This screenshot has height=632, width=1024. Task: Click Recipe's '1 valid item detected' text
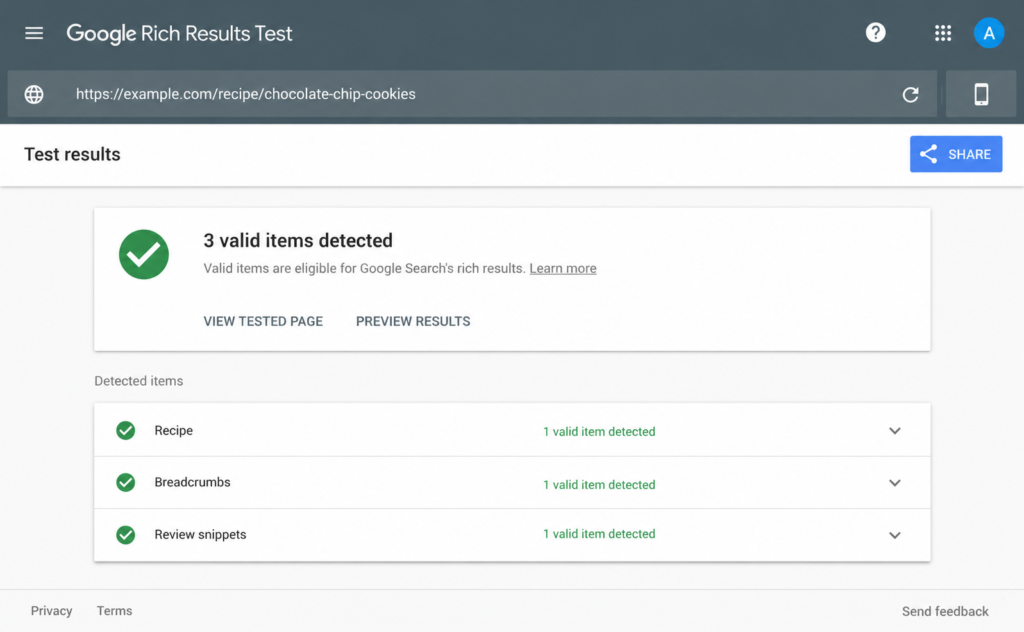point(599,432)
